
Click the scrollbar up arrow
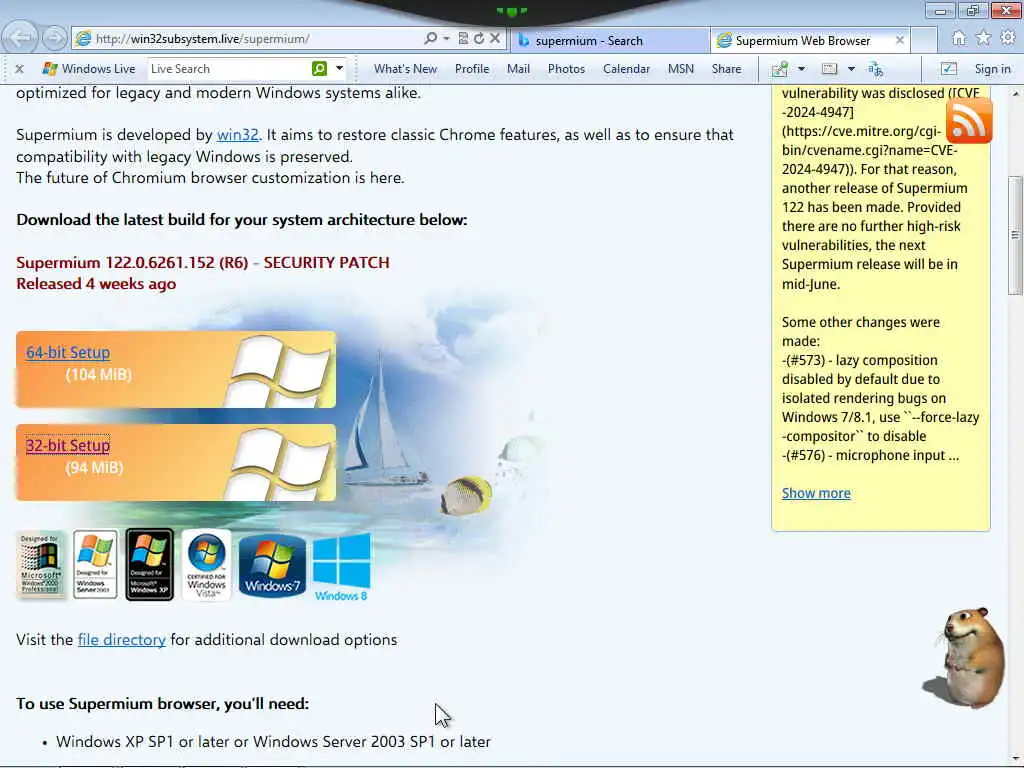pyautogui.click(x=1016, y=94)
